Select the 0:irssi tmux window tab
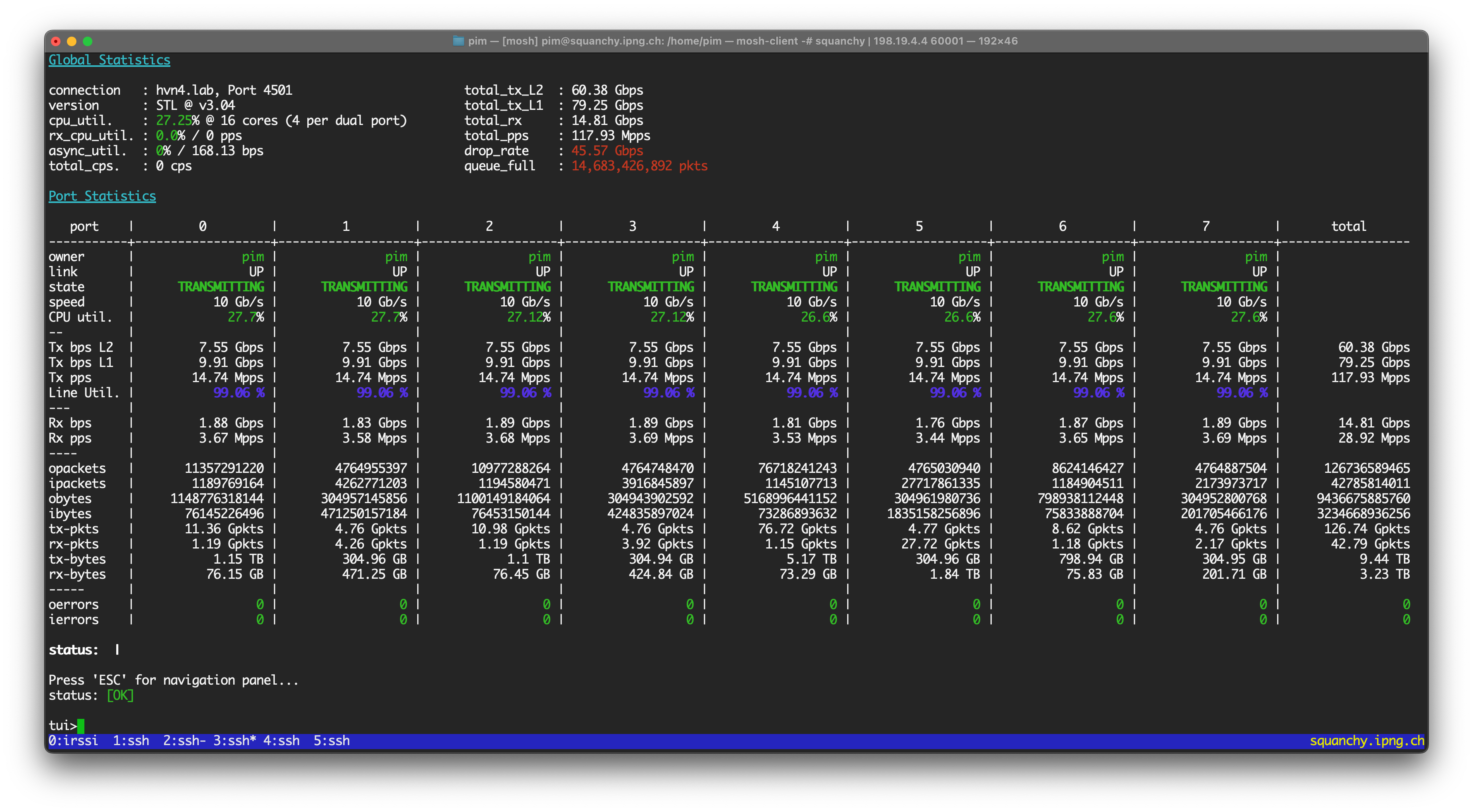1473x812 pixels. pyautogui.click(x=73, y=741)
